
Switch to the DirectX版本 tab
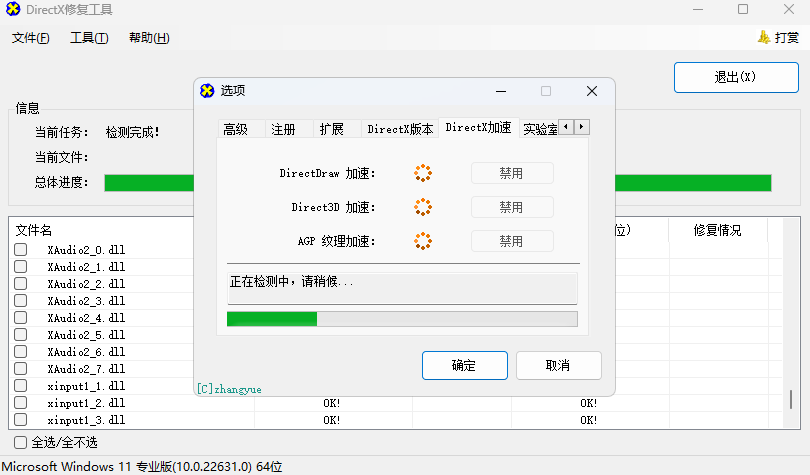coord(400,129)
